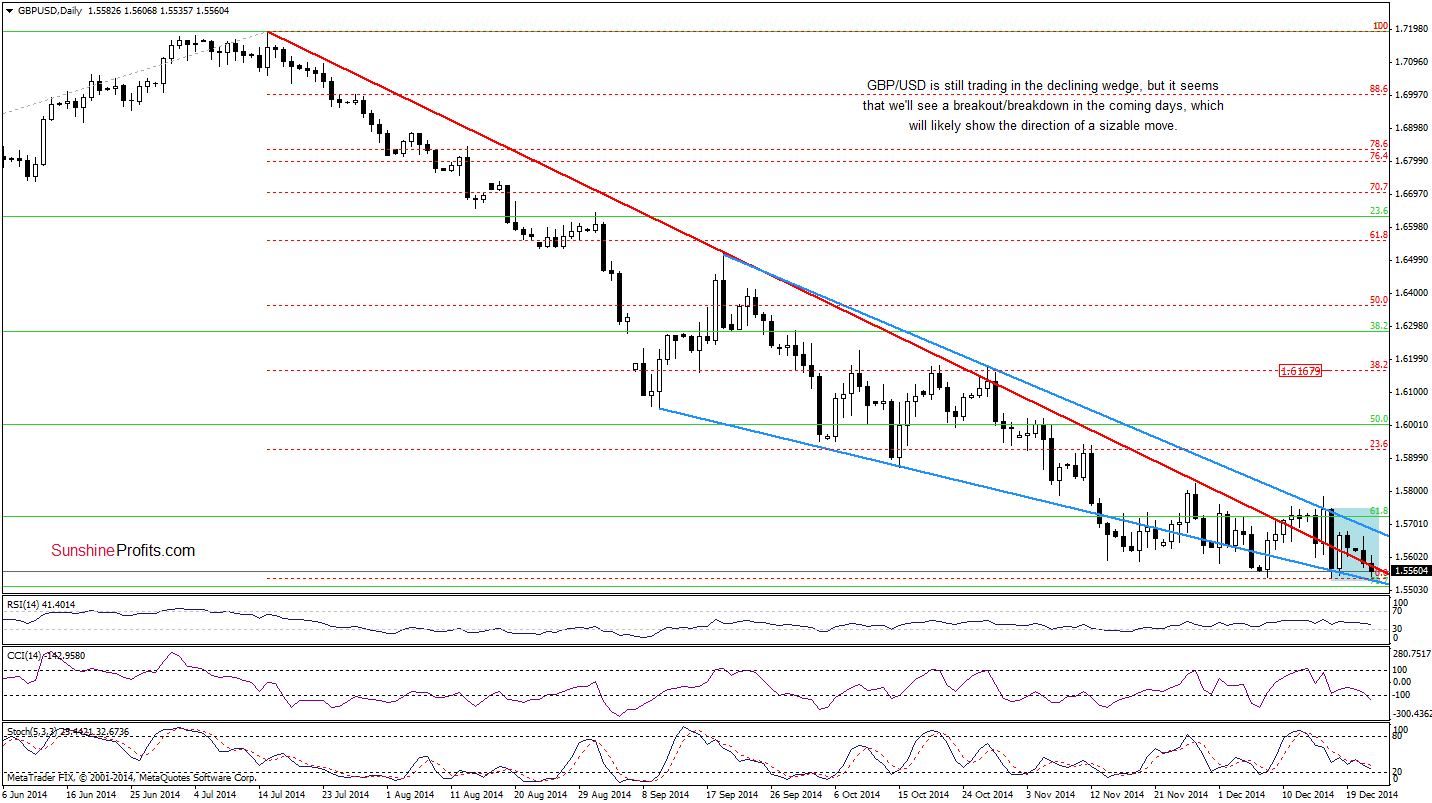Click the 10 Dec 2014 date label
The height and width of the screenshot is (803, 1432).
click(1306, 794)
